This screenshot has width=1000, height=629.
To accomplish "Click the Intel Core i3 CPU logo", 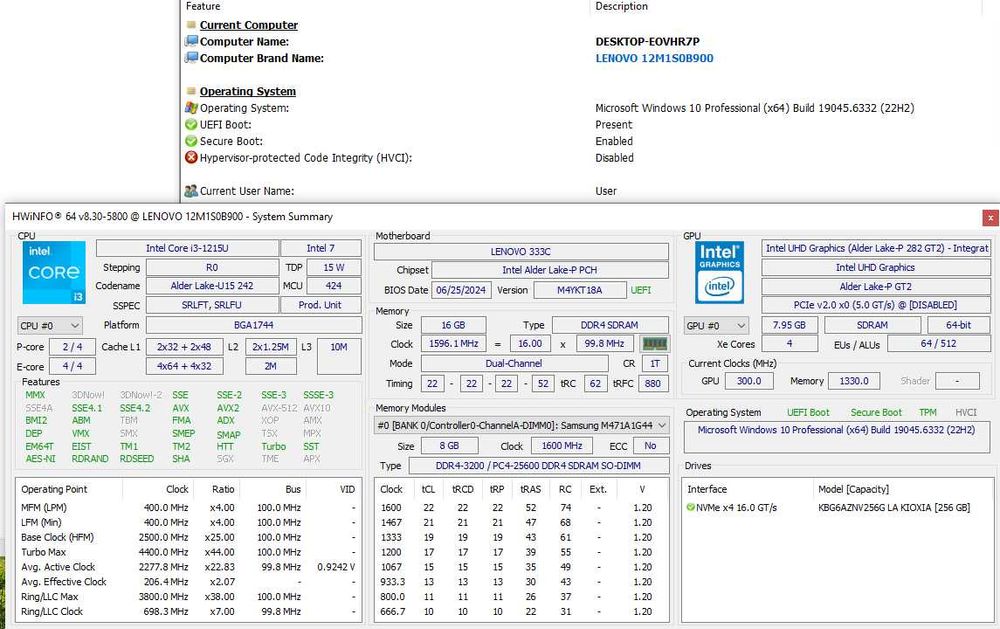I will [53, 273].
